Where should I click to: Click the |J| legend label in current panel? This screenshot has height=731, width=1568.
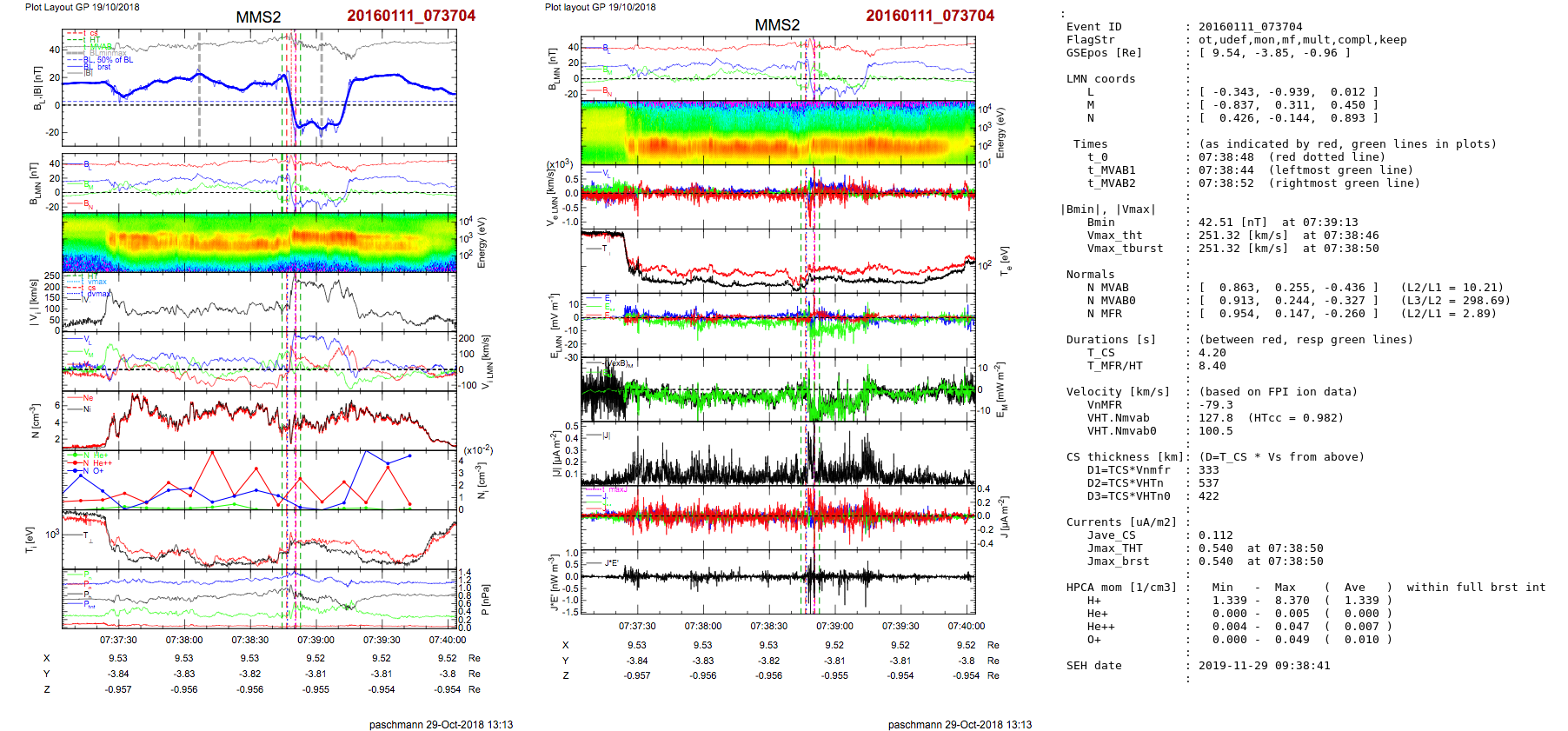607,435
